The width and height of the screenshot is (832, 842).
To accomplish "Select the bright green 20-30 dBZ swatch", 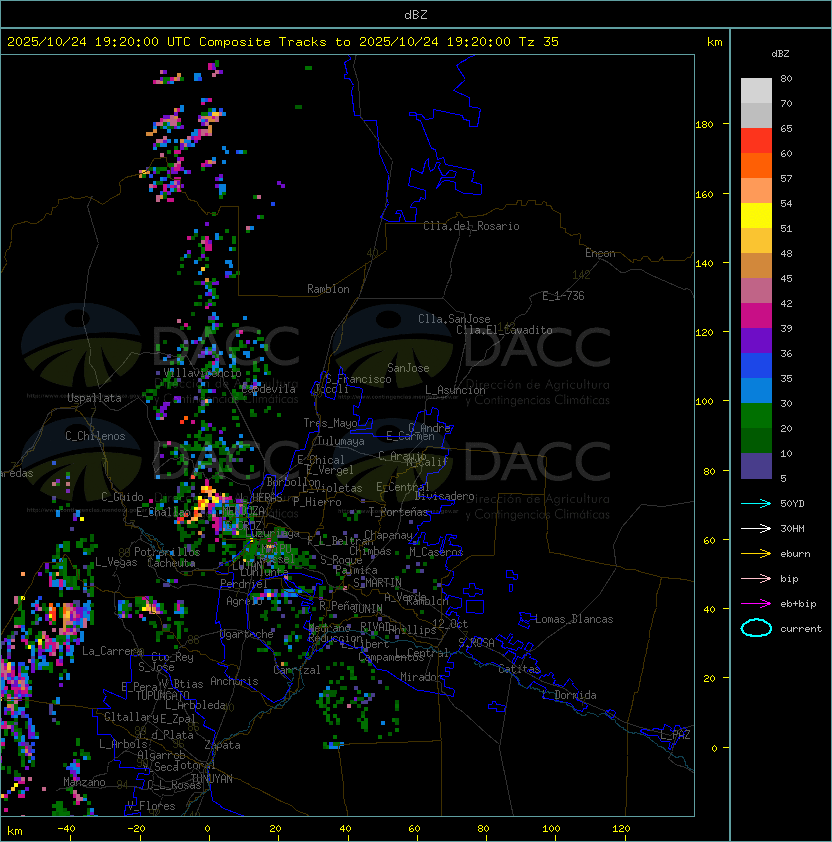I will (756, 416).
